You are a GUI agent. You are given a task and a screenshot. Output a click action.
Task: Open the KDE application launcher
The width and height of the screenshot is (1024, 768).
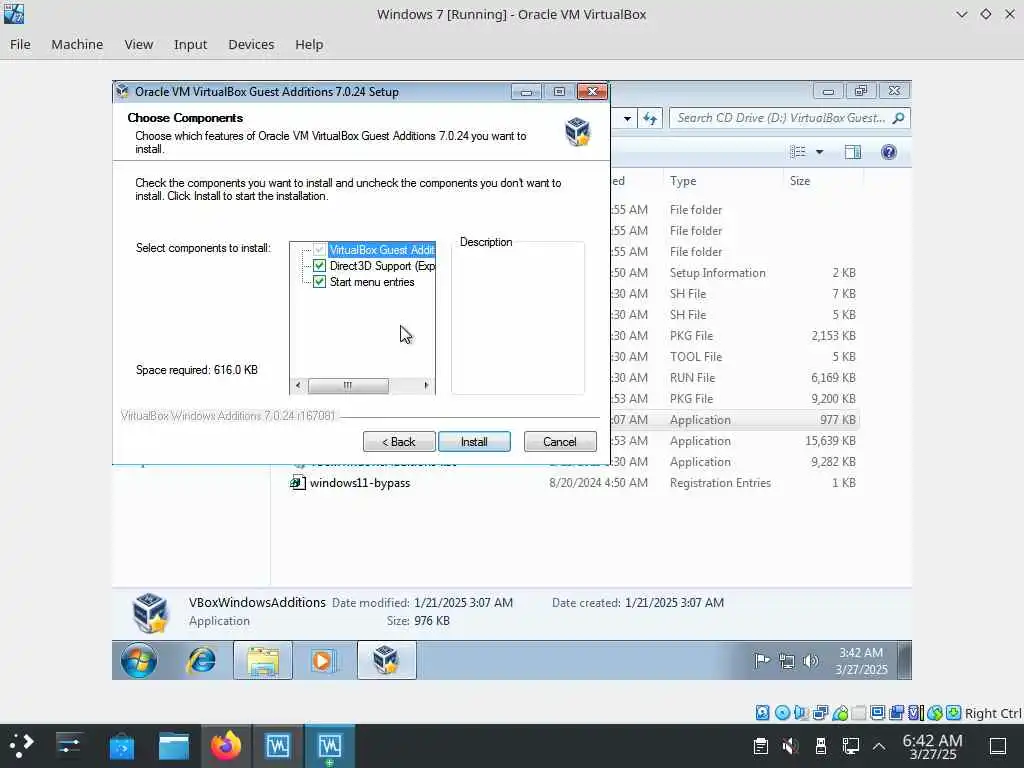(x=22, y=746)
